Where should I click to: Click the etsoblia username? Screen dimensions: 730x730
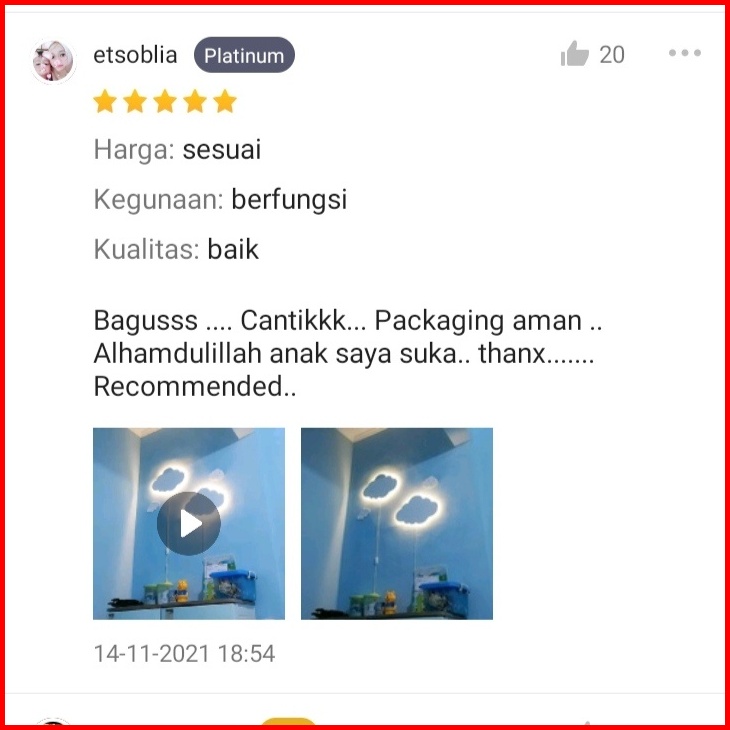[x=135, y=55]
